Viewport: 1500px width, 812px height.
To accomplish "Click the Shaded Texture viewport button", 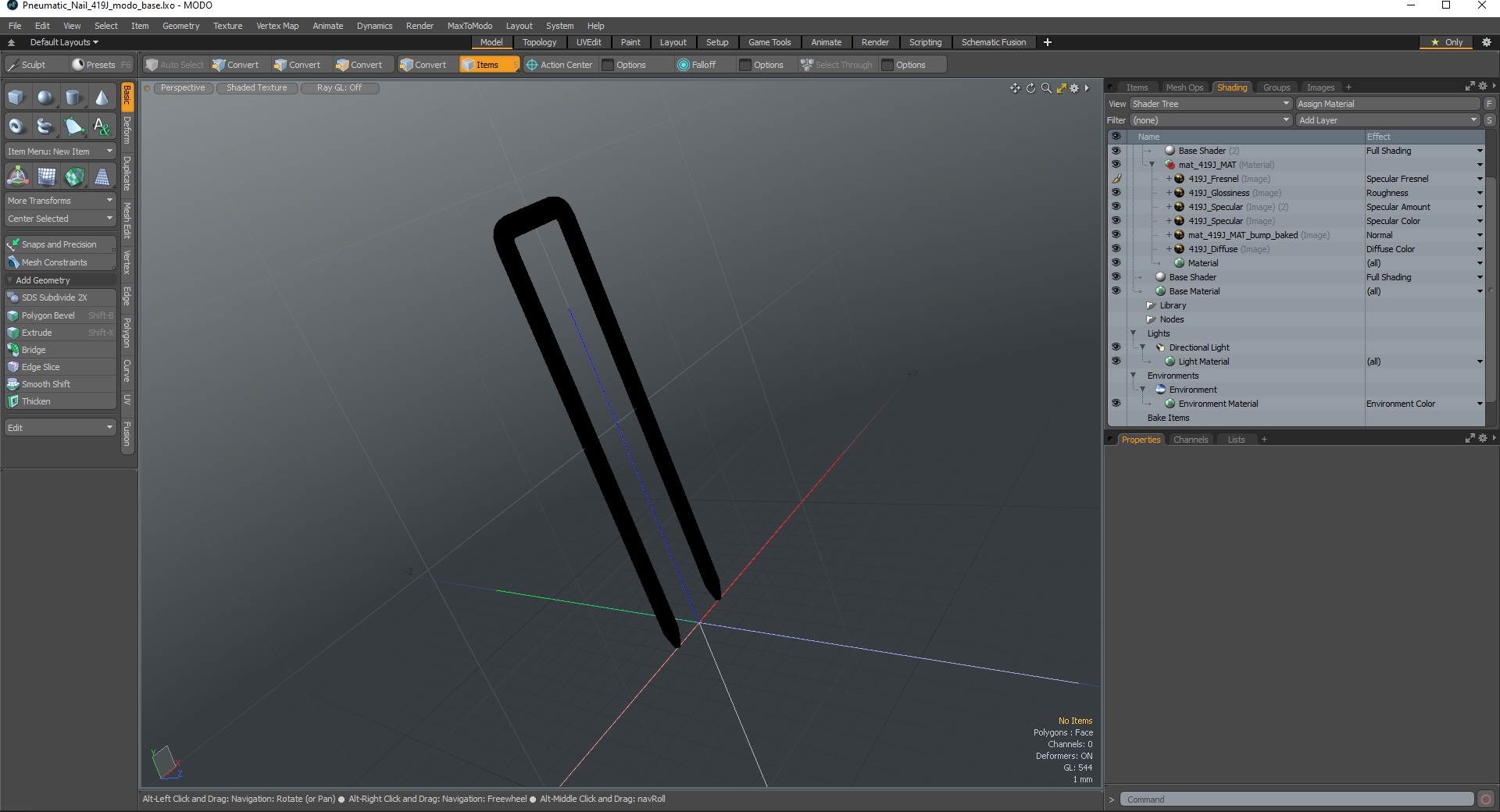I will click(x=257, y=88).
